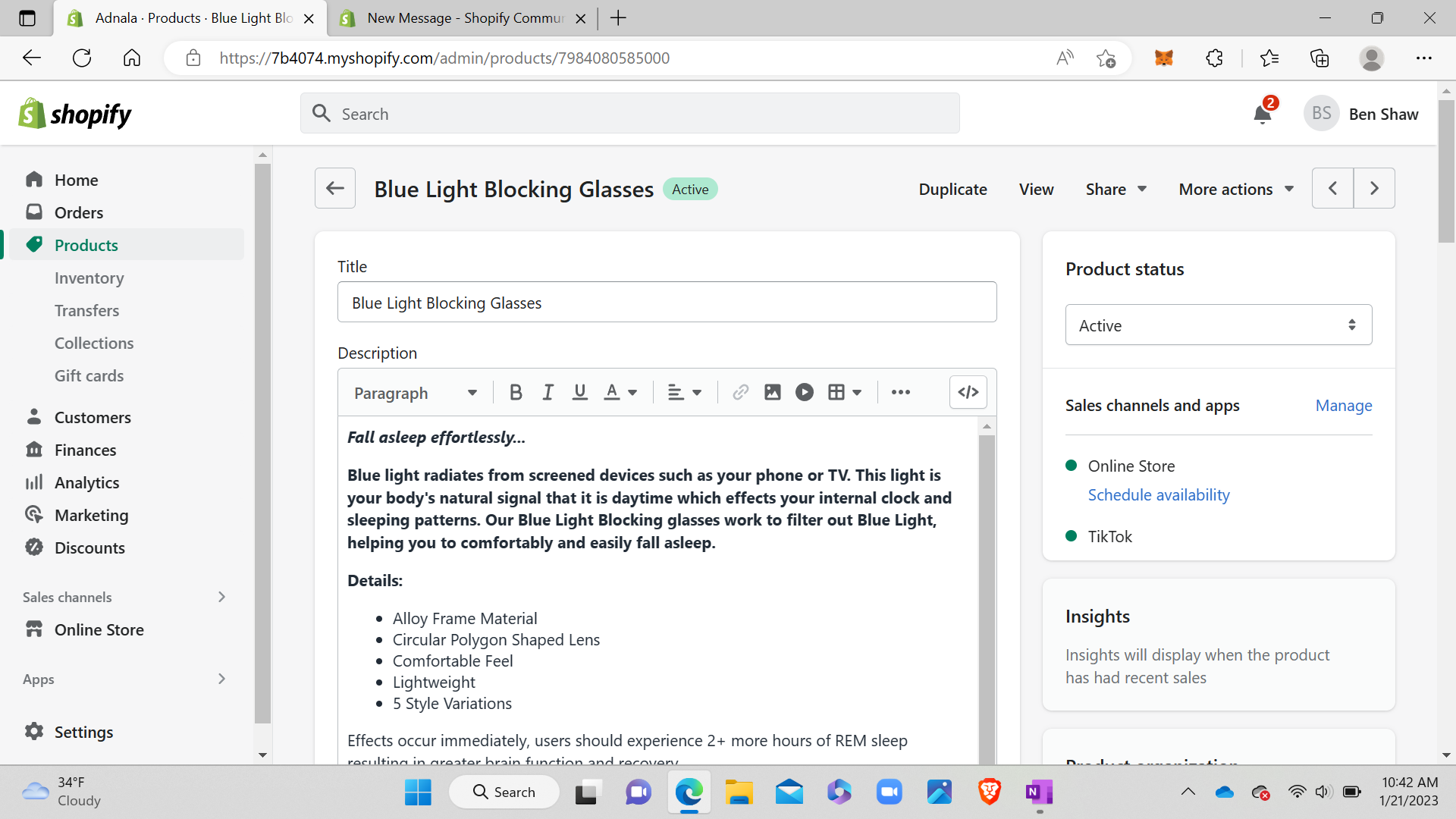The height and width of the screenshot is (819, 1456).
Task: Click the product Title input field
Action: pos(667,303)
